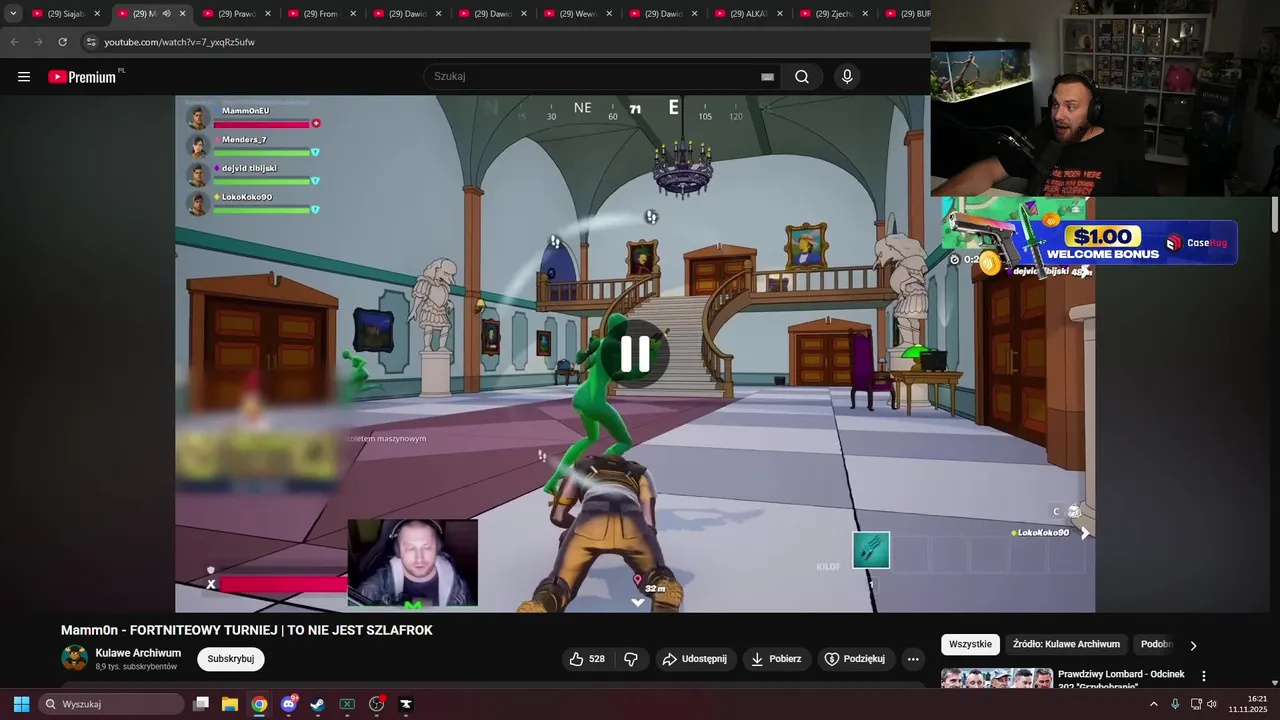Viewport: 1280px width, 720px height.
Task: Click the magnifier search button
Action: click(x=802, y=77)
